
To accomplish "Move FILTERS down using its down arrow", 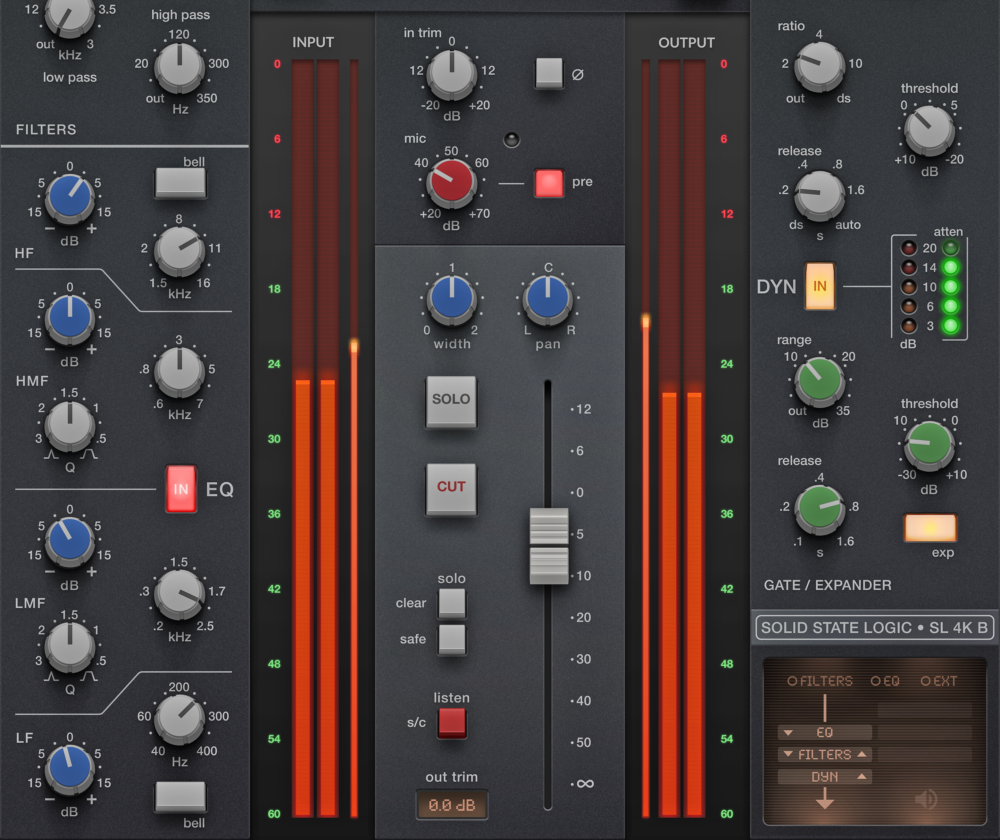I will pos(788,755).
